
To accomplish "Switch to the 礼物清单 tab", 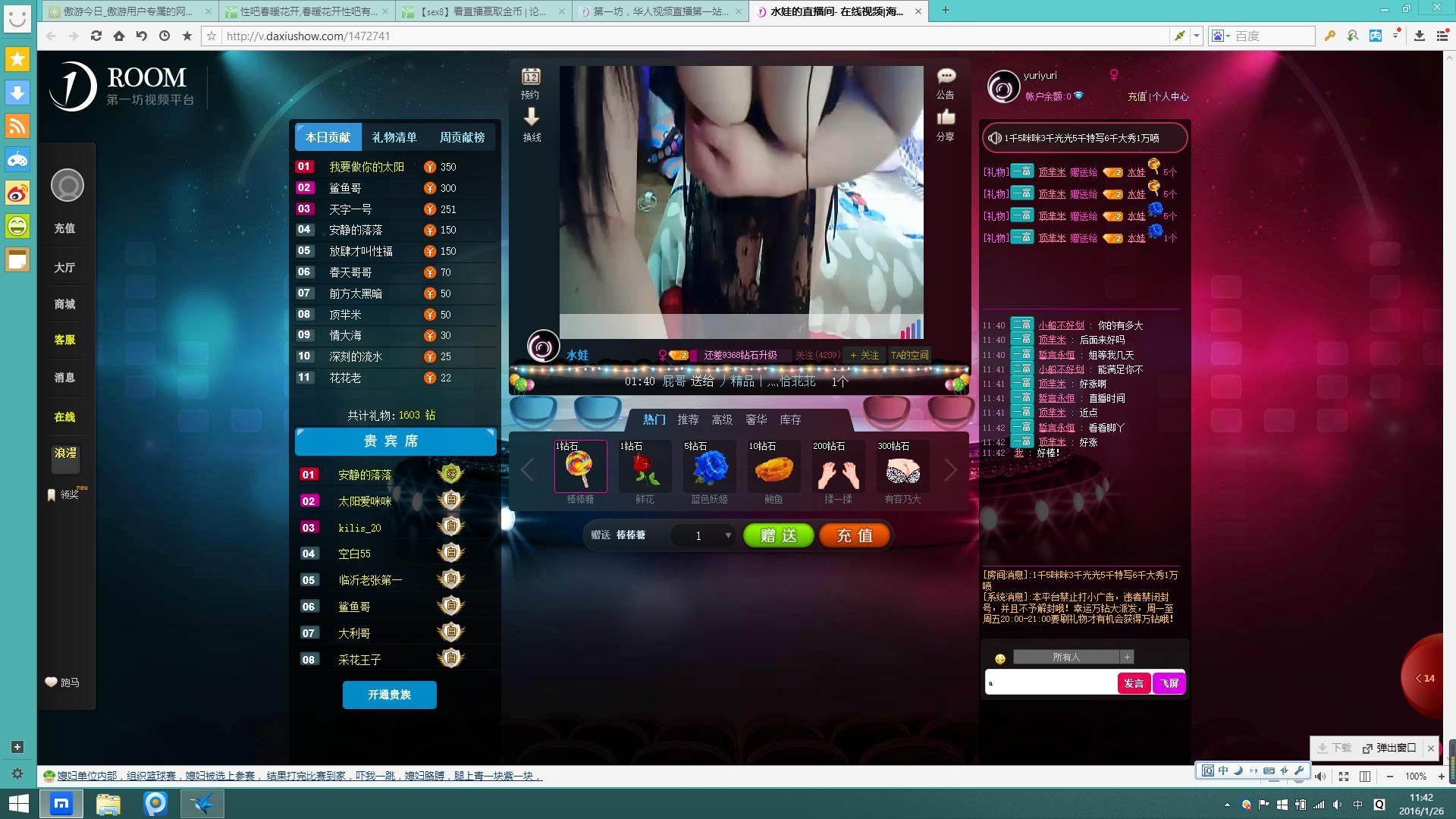I will coord(394,137).
